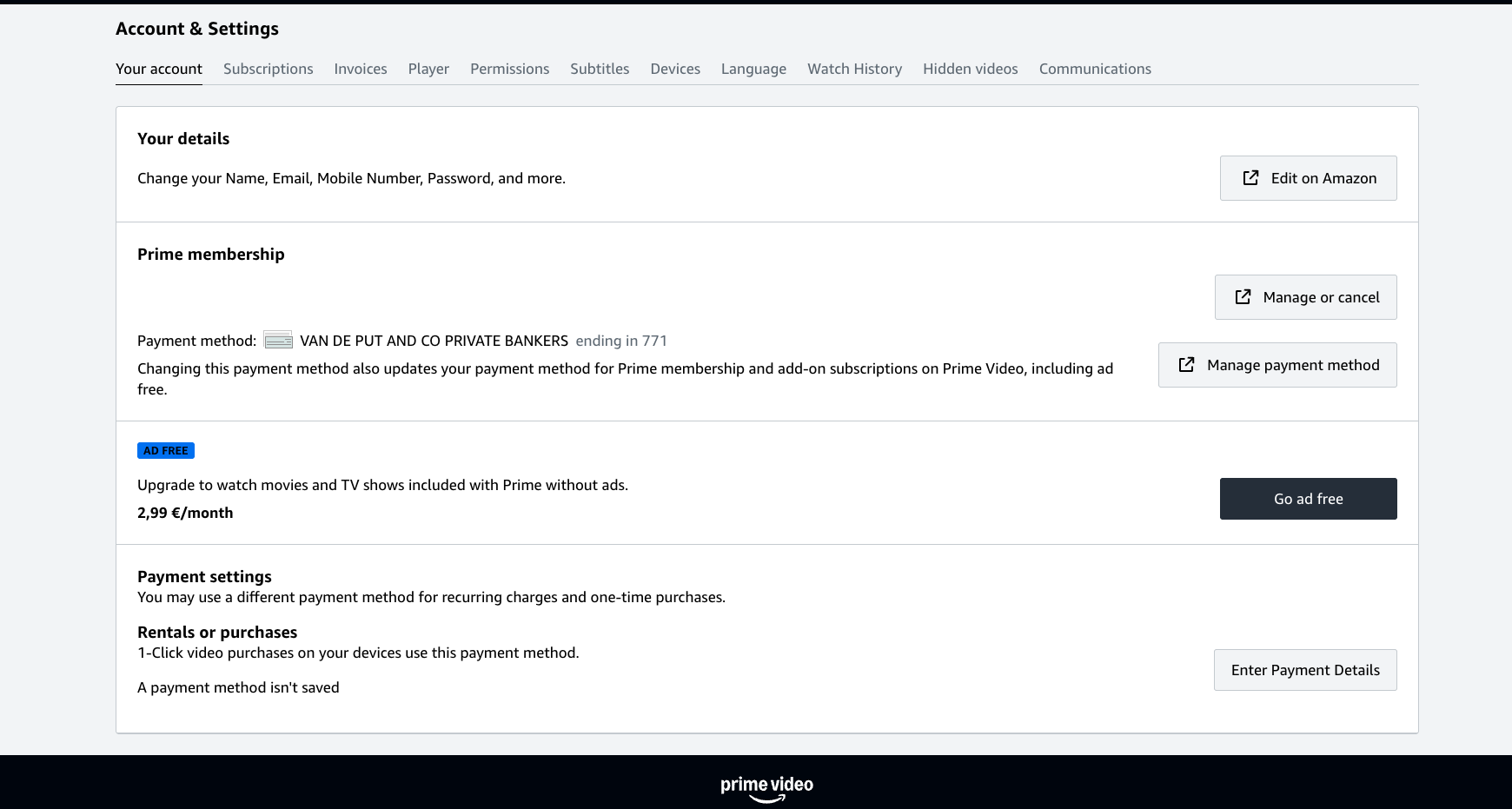Image resolution: width=1512 pixels, height=809 pixels.
Task: Click 'Changing this payment method also updates' text
Action: pyautogui.click(x=626, y=379)
